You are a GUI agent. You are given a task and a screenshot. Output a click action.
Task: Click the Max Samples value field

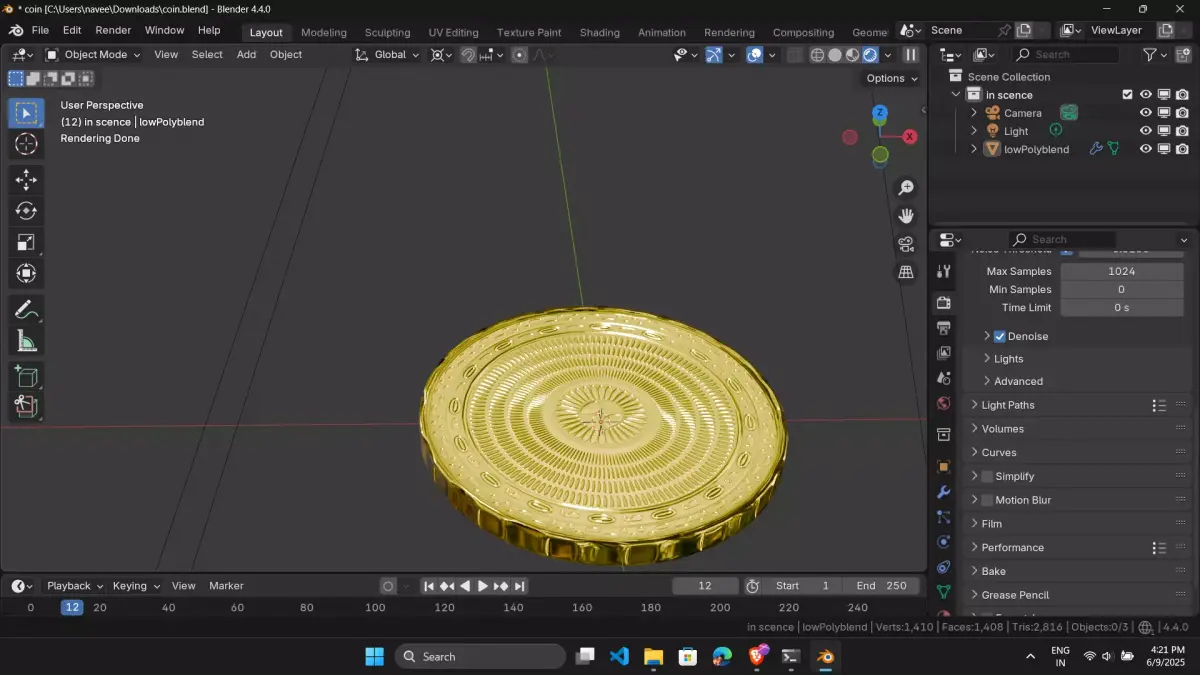pos(1122,272)
